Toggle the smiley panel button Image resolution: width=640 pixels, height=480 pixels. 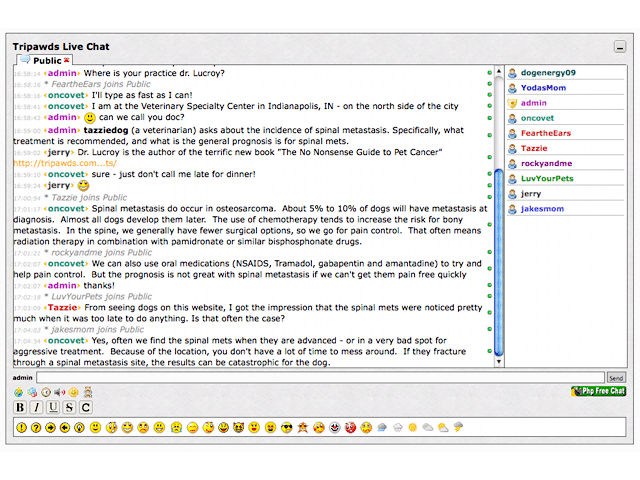tap(73, 393)
